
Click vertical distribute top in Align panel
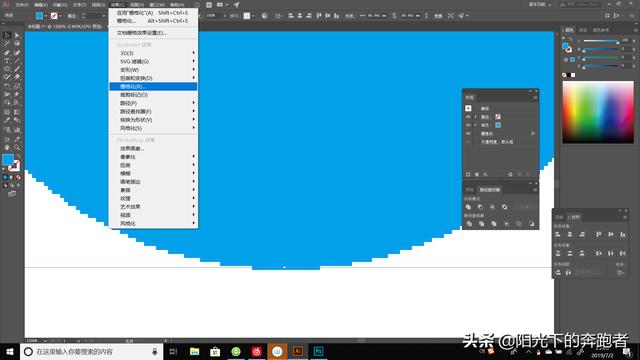pos(558,253)
